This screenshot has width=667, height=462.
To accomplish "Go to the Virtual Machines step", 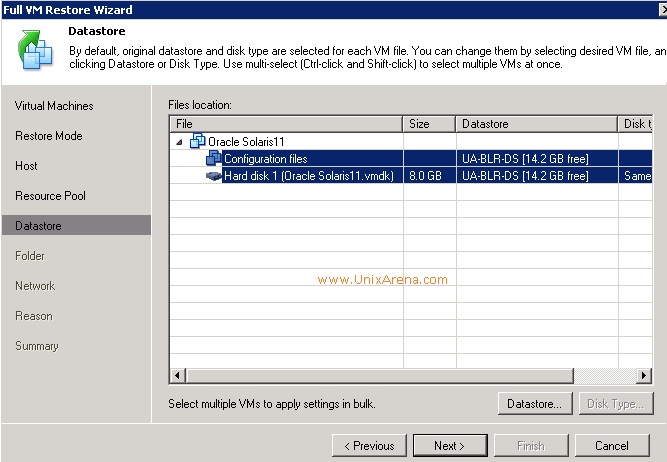I will [x=54, y=106].
